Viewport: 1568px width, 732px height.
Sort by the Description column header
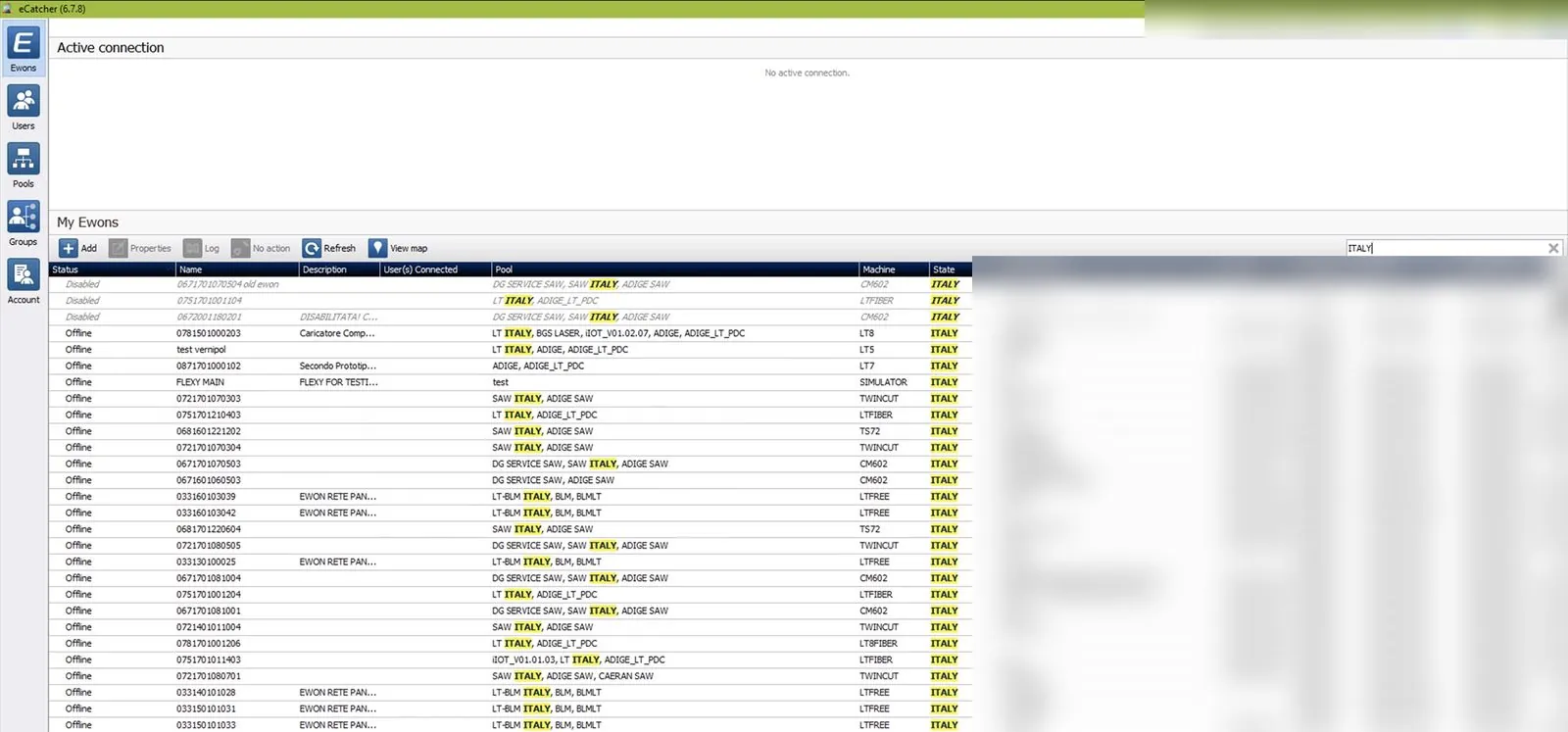[339, 269]
